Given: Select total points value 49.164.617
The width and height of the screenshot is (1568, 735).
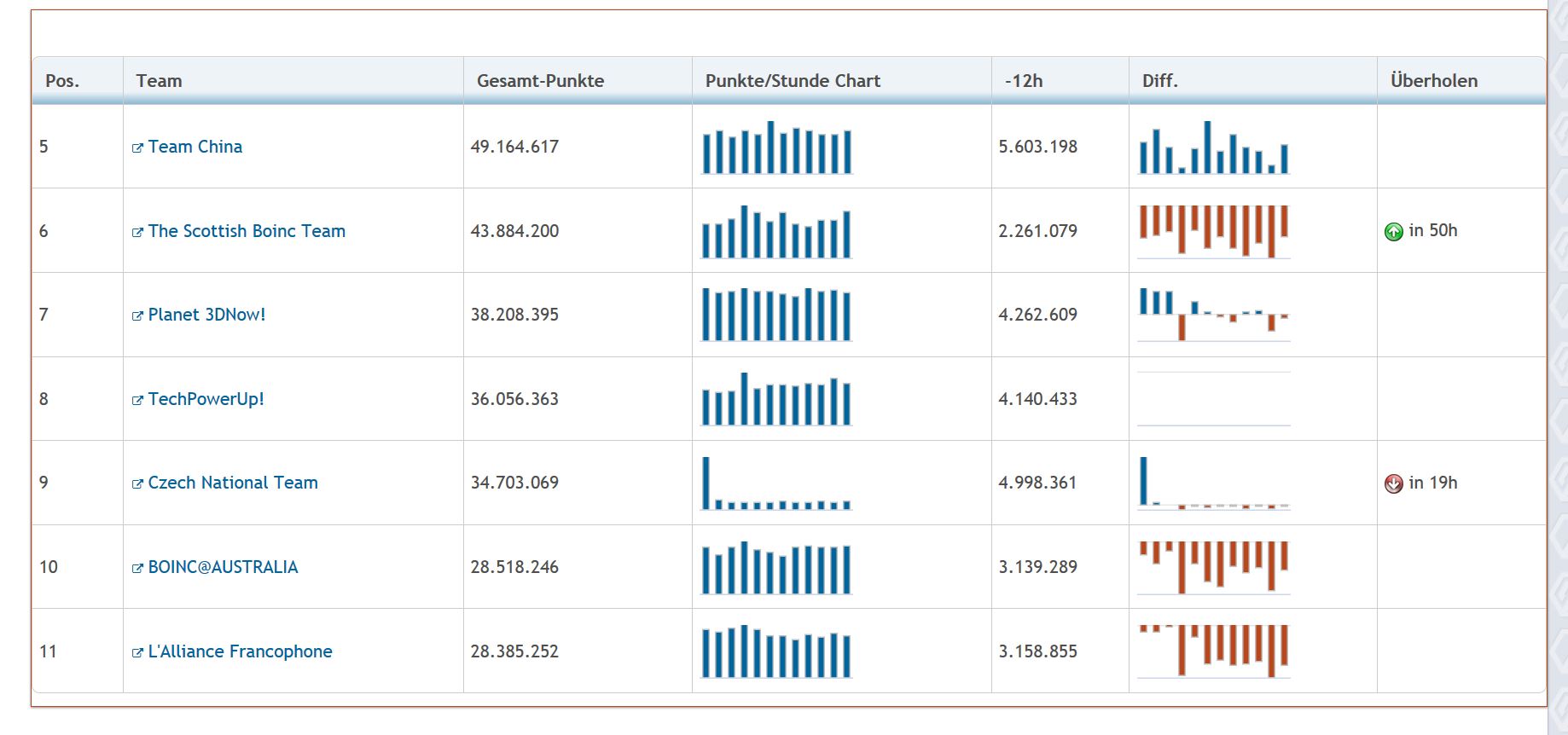Looking at the screenshot, I should point(514,147).
